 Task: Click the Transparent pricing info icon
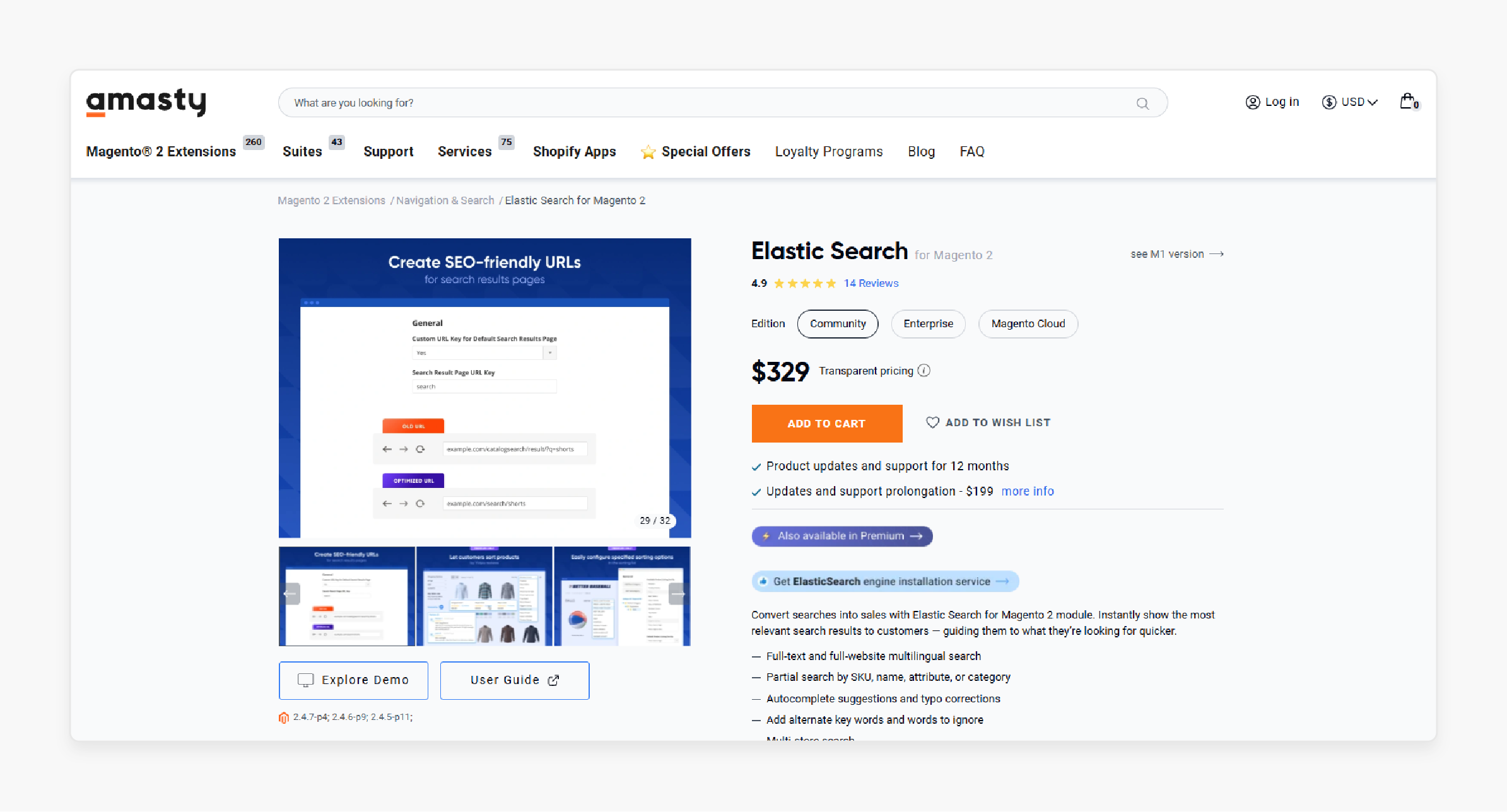(x=924, y=371)
